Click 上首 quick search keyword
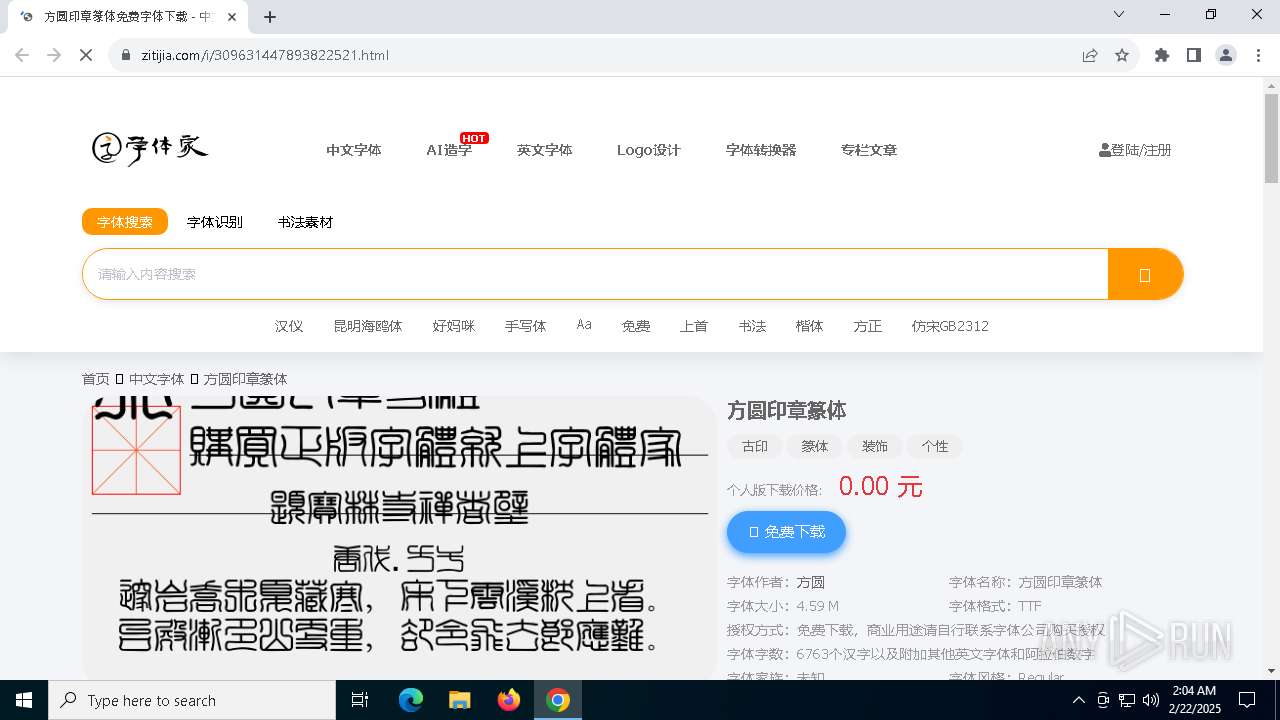This screenshot has height=720, width=1280. (x=694, y=326)
